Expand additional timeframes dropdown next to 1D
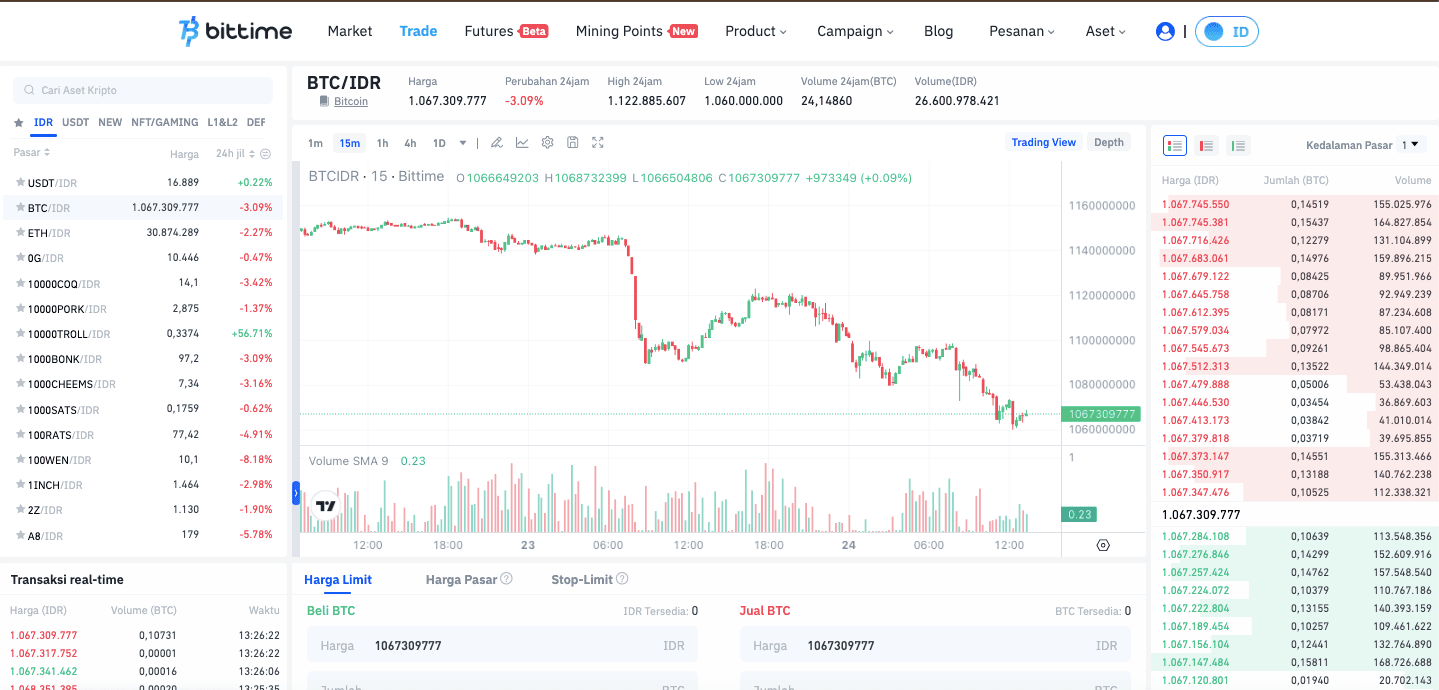1439x690 pixels. point(461,142)
